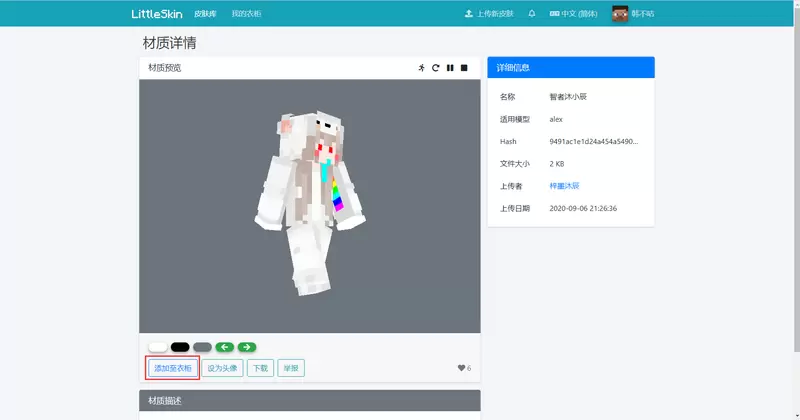Open the LittleSkin home logo
The image size is (800, 420).
click(157, 14)
